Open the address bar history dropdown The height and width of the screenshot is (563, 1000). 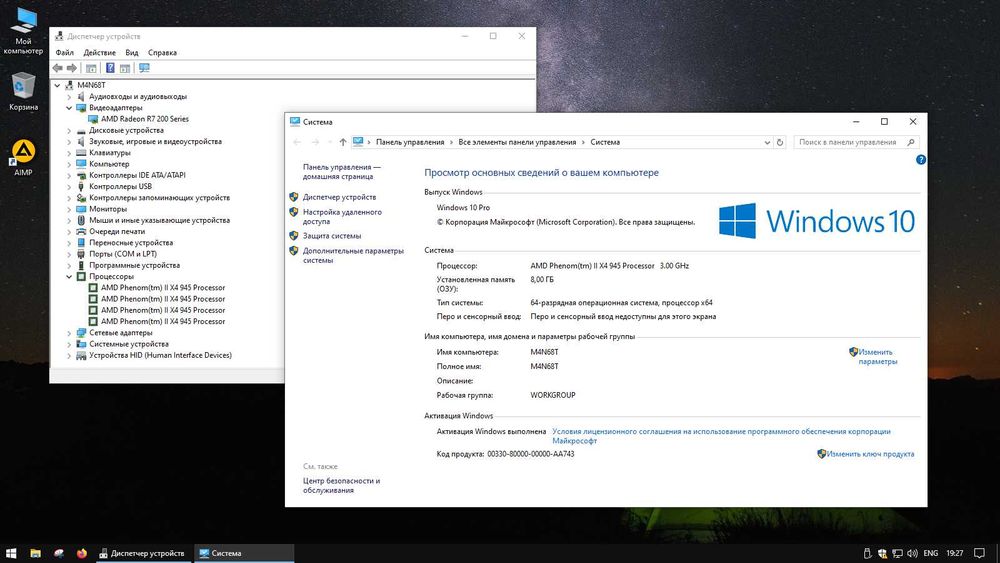(767, 142)
